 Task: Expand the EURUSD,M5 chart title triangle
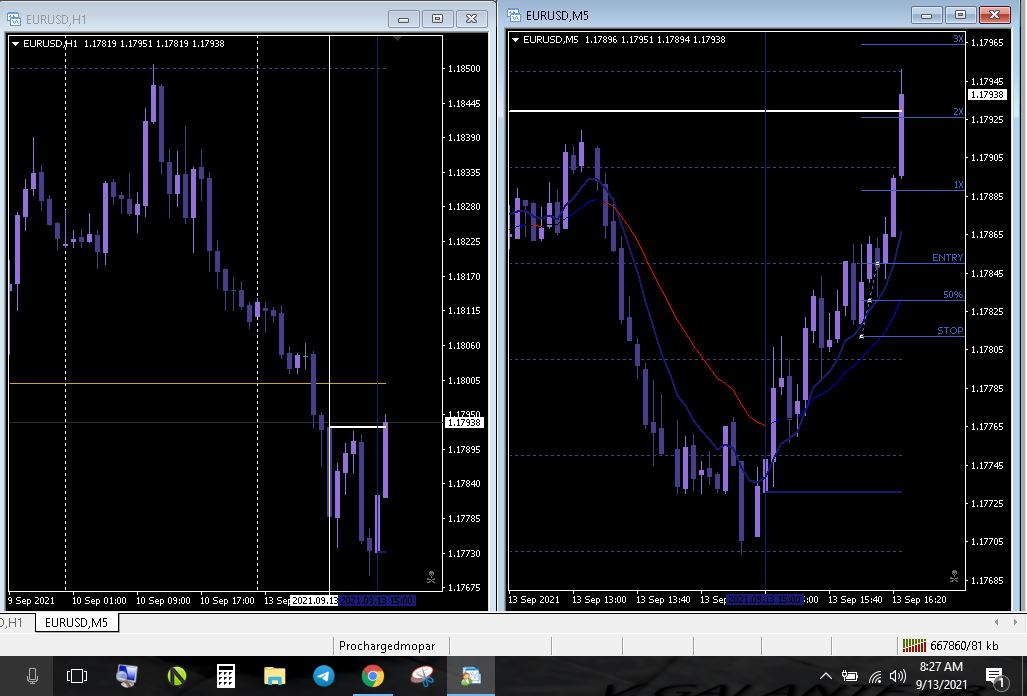coord(516,40)
